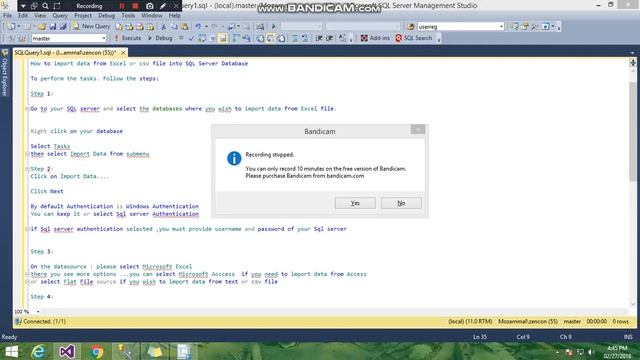Click the SQL Search button
Viewport: 640px width, 360px height.
click(413, 38)
